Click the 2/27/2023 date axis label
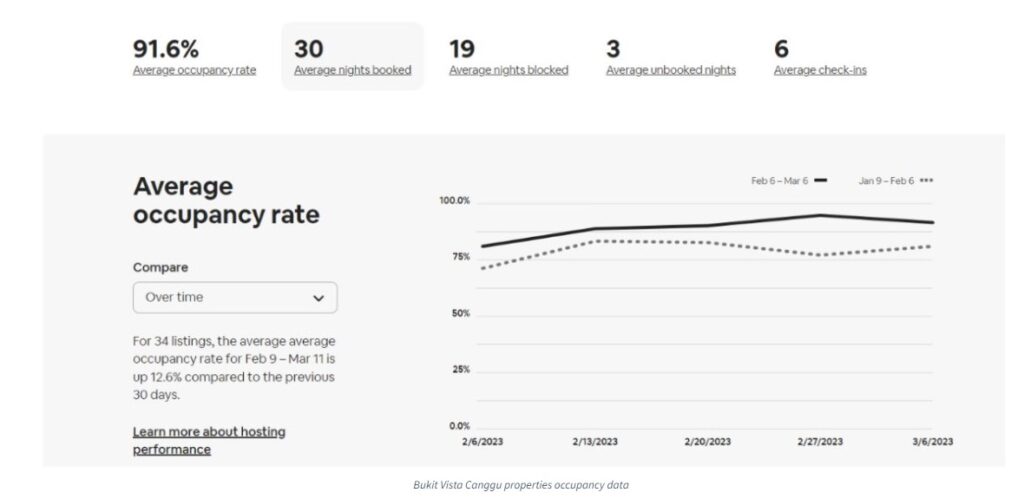Screen dimensions: 1024x499 [x=819, y=441]
